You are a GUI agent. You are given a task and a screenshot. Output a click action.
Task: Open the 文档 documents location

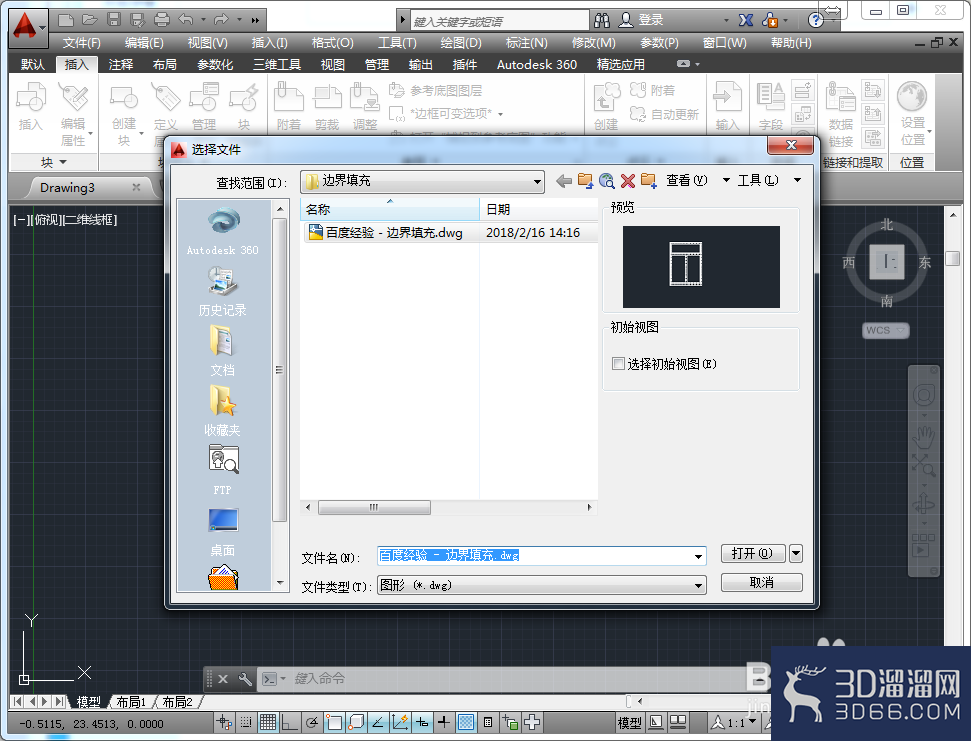point(222,351)
